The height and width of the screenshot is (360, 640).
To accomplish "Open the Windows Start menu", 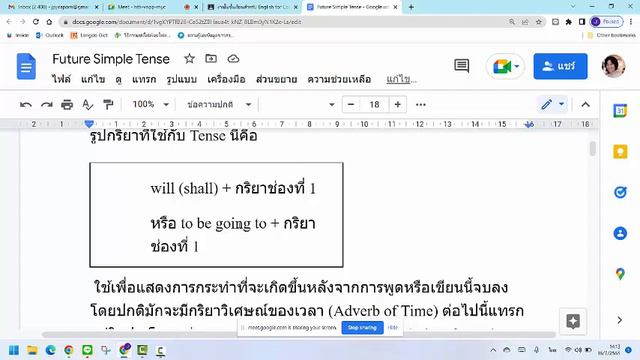I will [x=14, y=350].
